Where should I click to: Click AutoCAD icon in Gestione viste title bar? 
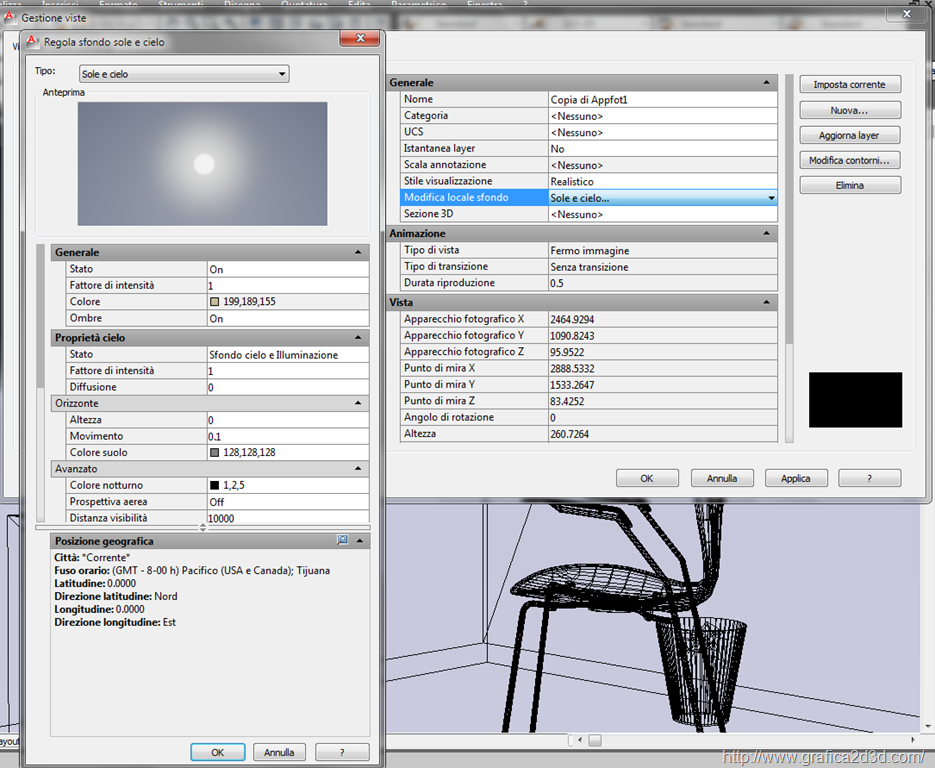click(11, 17)
